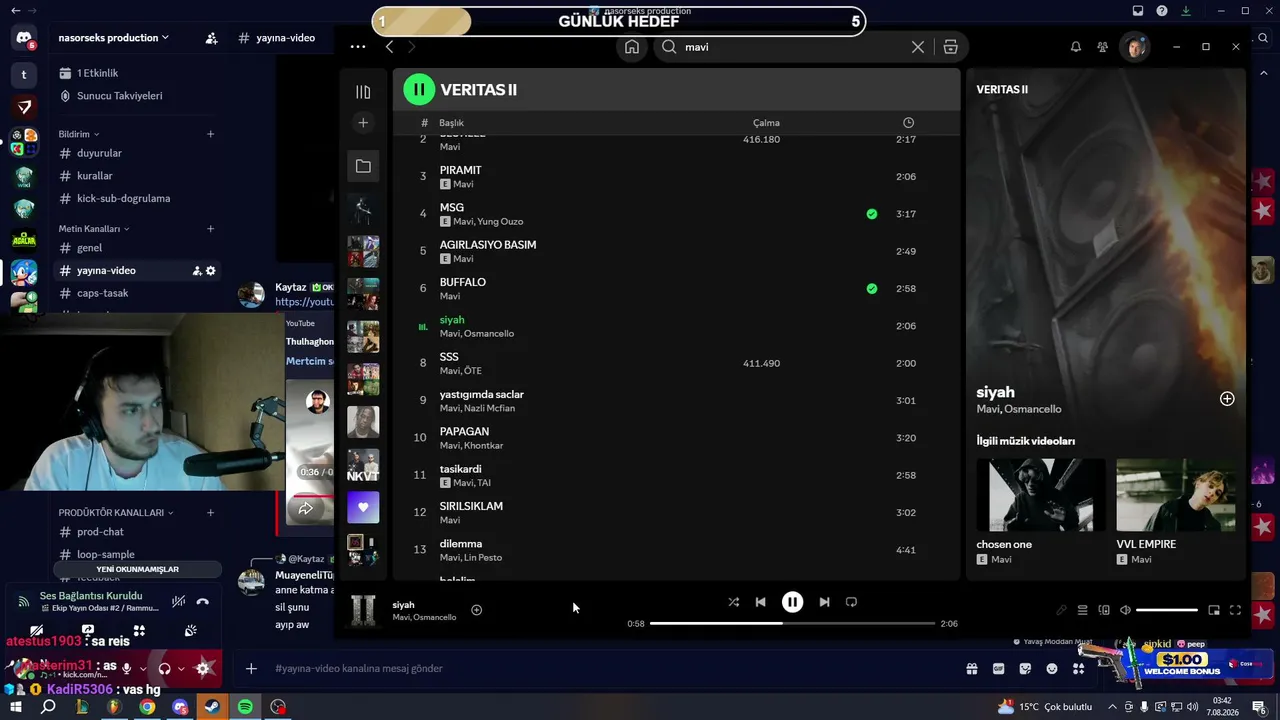Image resolution: width=1280 pixels, height=720 pixels.
Task: Play the track yastıgımda saclar
Action: pyautogui.click(x=676, y=400)
